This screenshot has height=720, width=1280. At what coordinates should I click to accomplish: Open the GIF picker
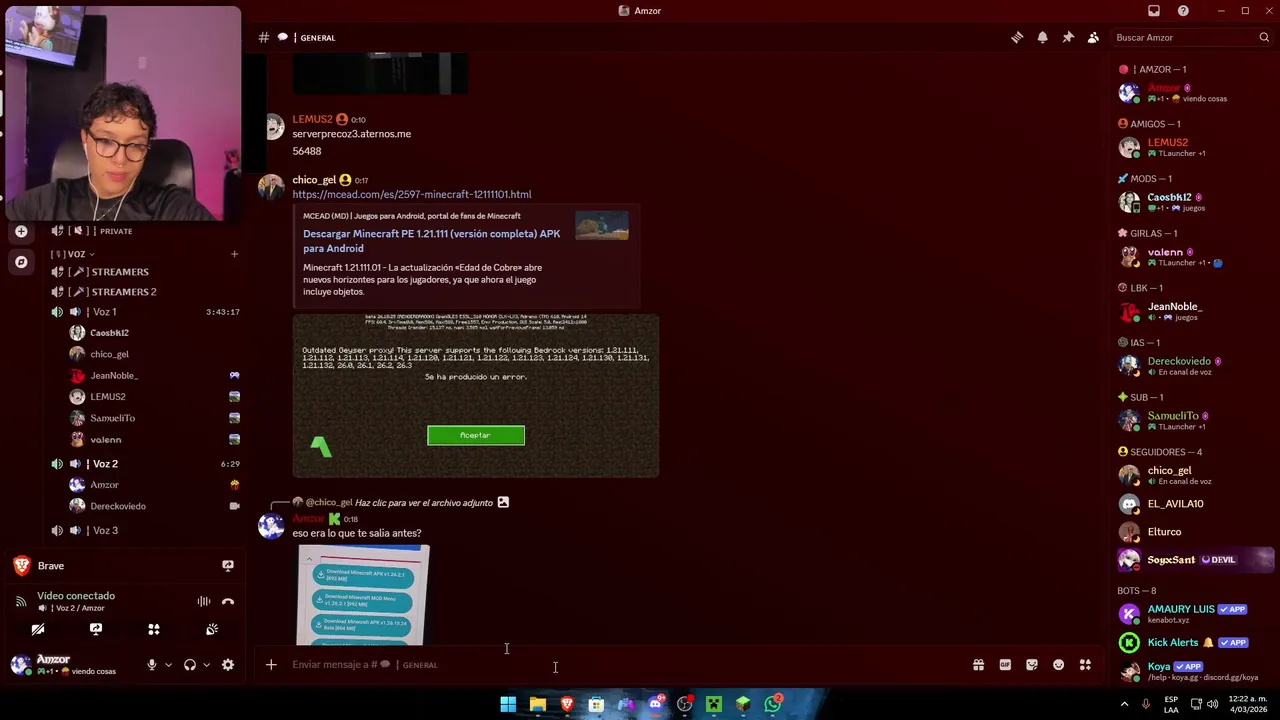coord(1005,664)
